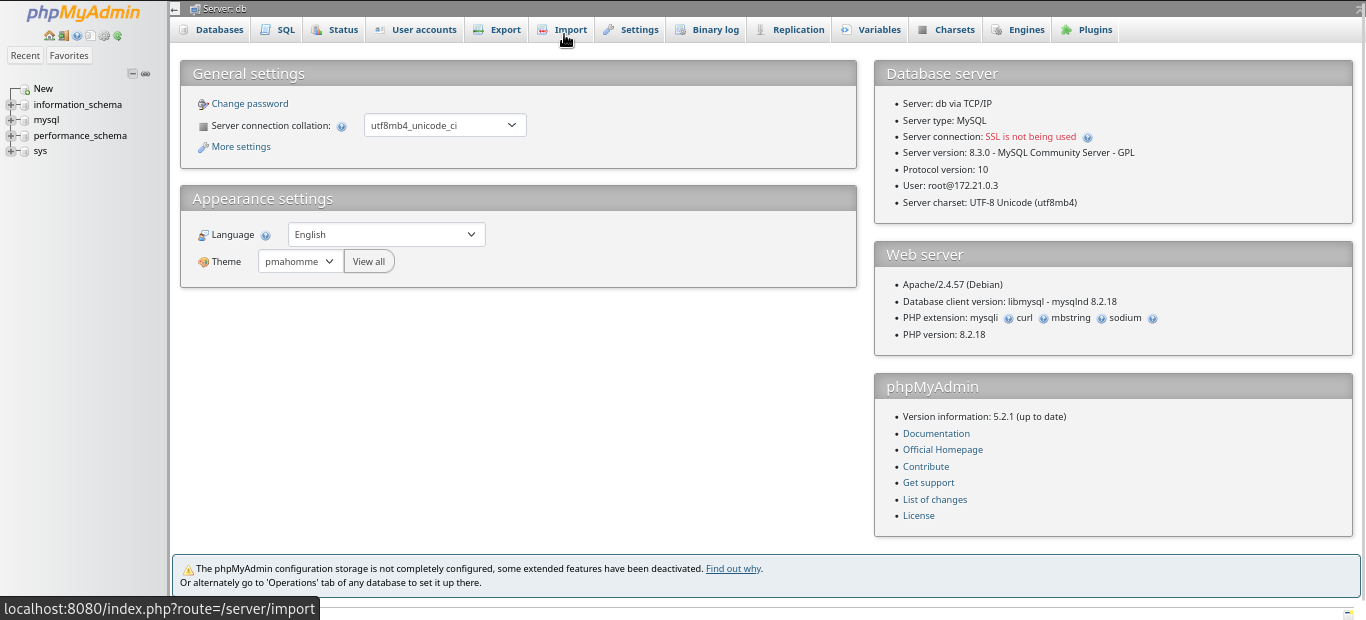The height and width of the screenshot is (620, 1366).
Task: Click the left arrow collapse-panel icon near Server: db
Action: 175,8
